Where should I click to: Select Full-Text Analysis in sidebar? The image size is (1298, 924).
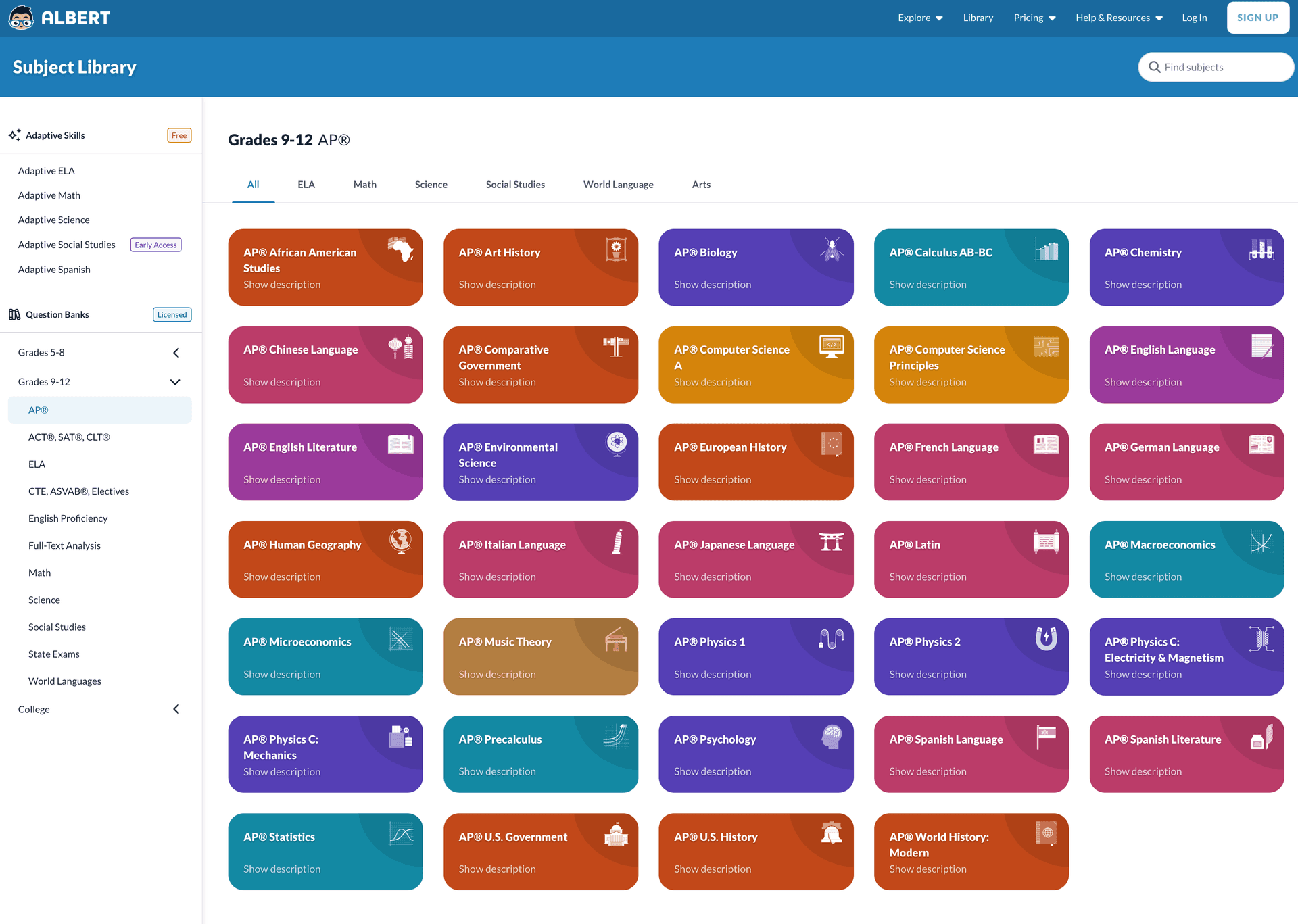tap(64, 545)
